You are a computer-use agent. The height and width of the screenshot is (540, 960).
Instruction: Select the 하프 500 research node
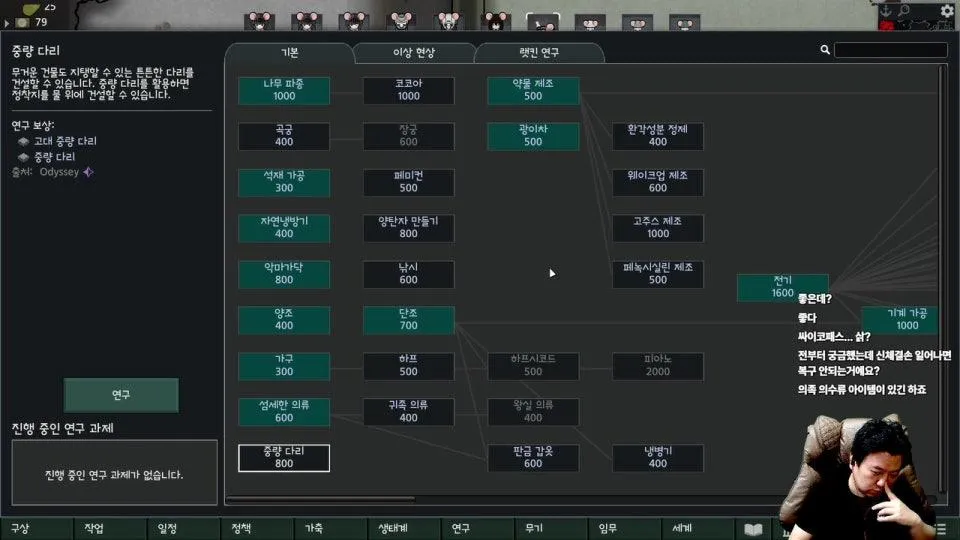coord(408,366)
